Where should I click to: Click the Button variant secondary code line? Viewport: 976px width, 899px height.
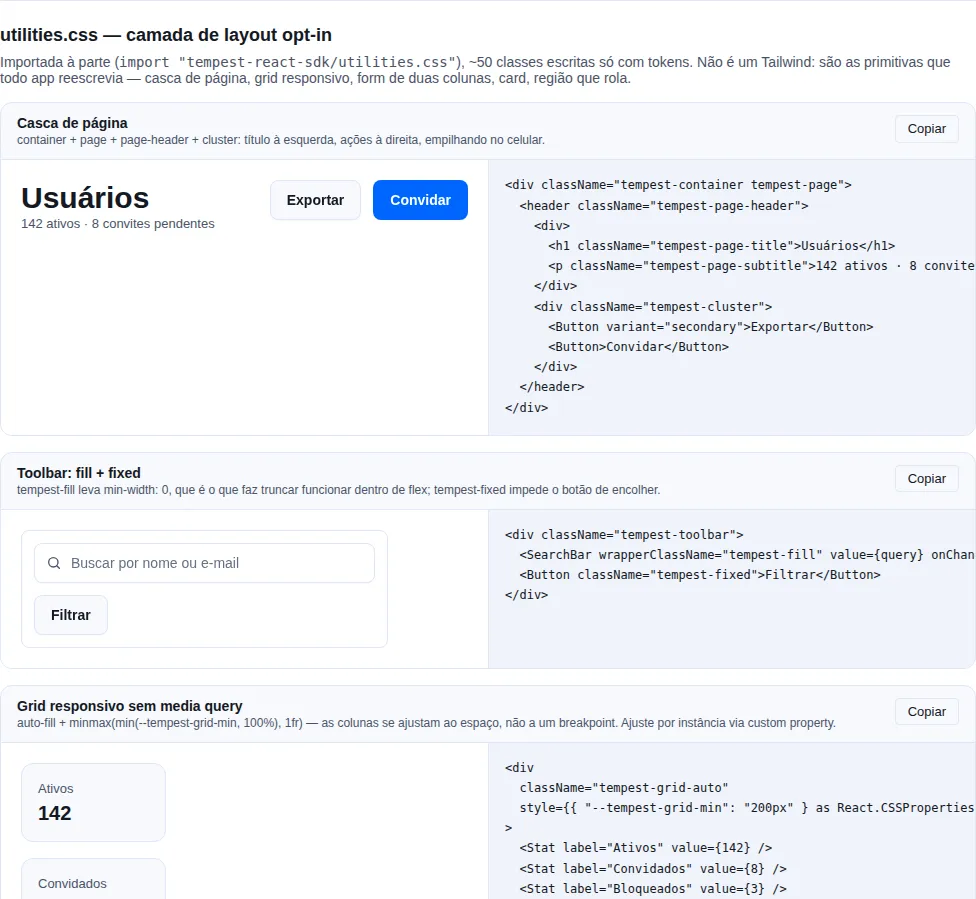point(711,327)
